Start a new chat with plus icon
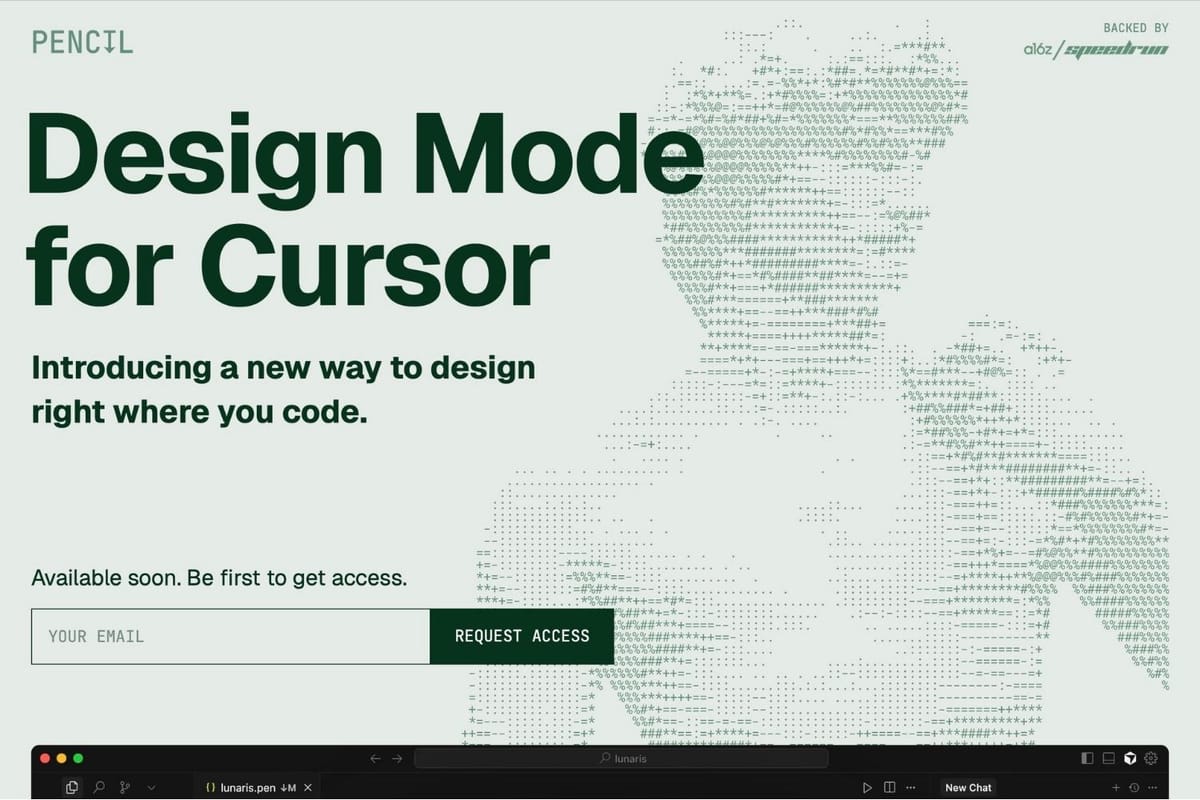 coord(1117,787)
